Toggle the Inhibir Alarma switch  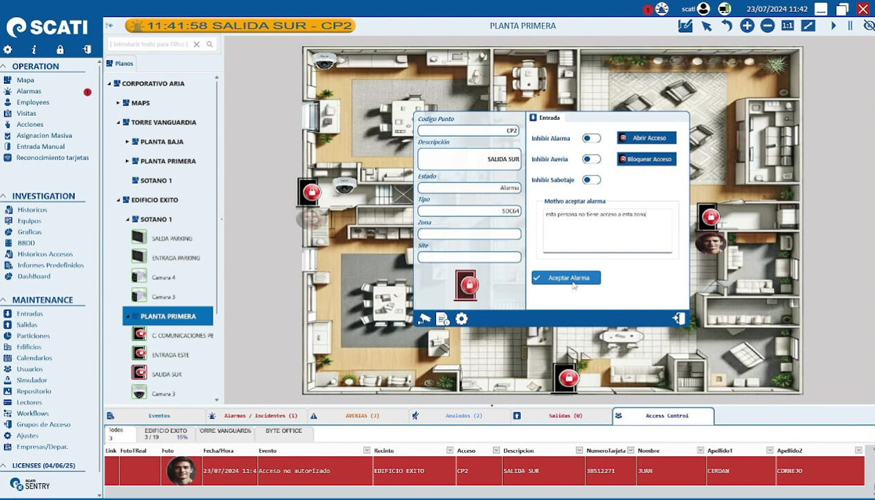click(591, 138)
